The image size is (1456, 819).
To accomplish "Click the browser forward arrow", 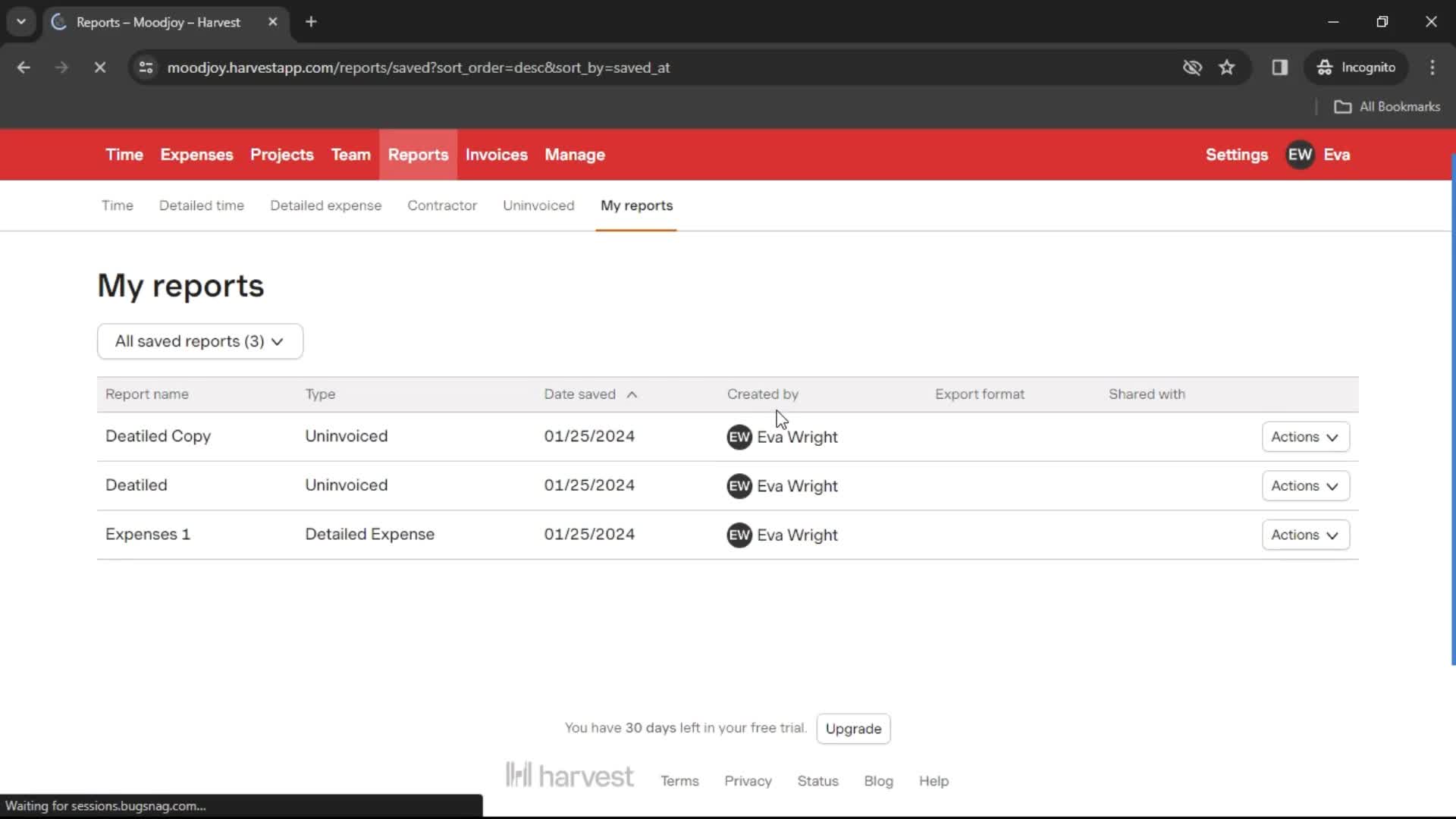I will [x=61, y=67].
